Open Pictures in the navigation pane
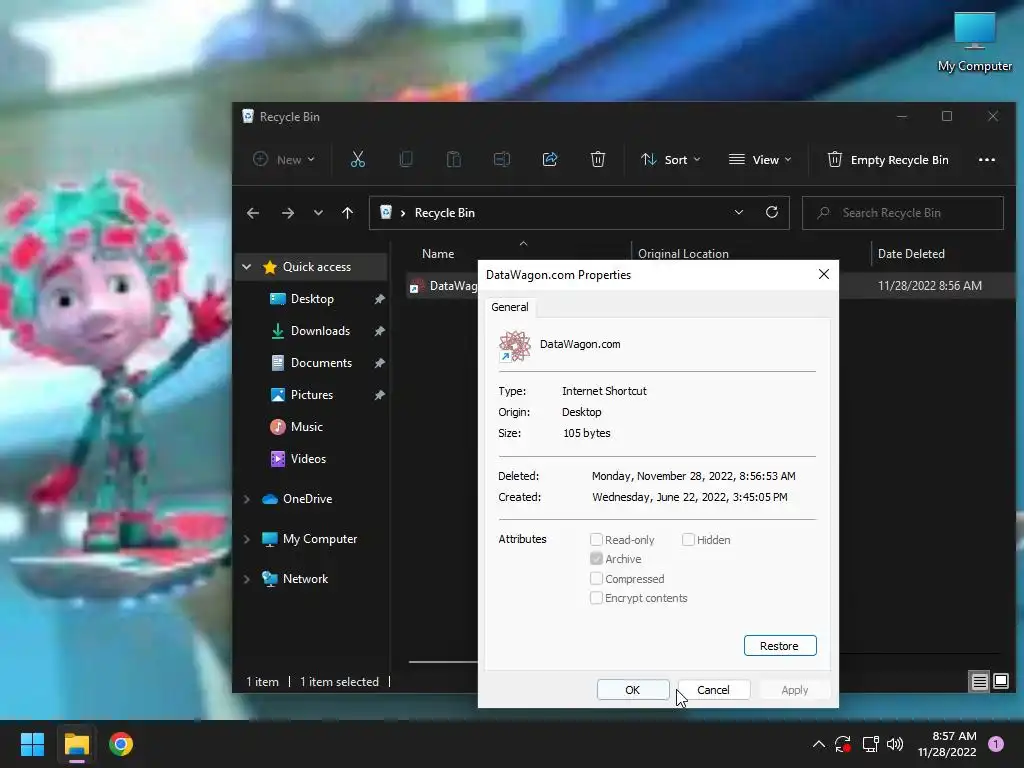 (x=312, y=395)
